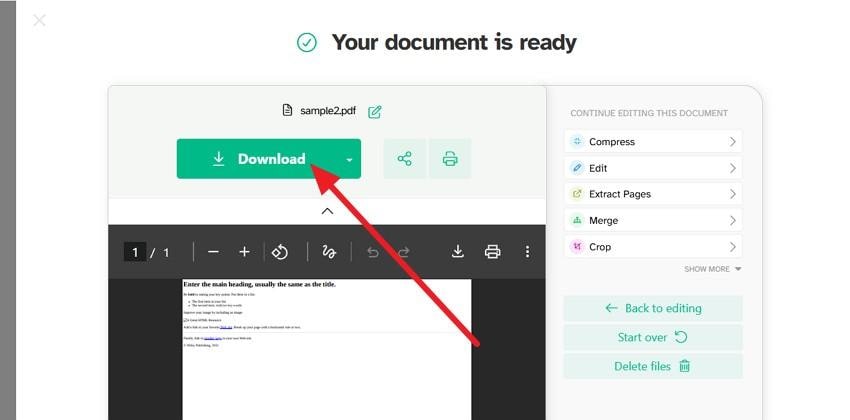Click the restart icon beside Start over
The image size is (850, 420).
(681, 337)
